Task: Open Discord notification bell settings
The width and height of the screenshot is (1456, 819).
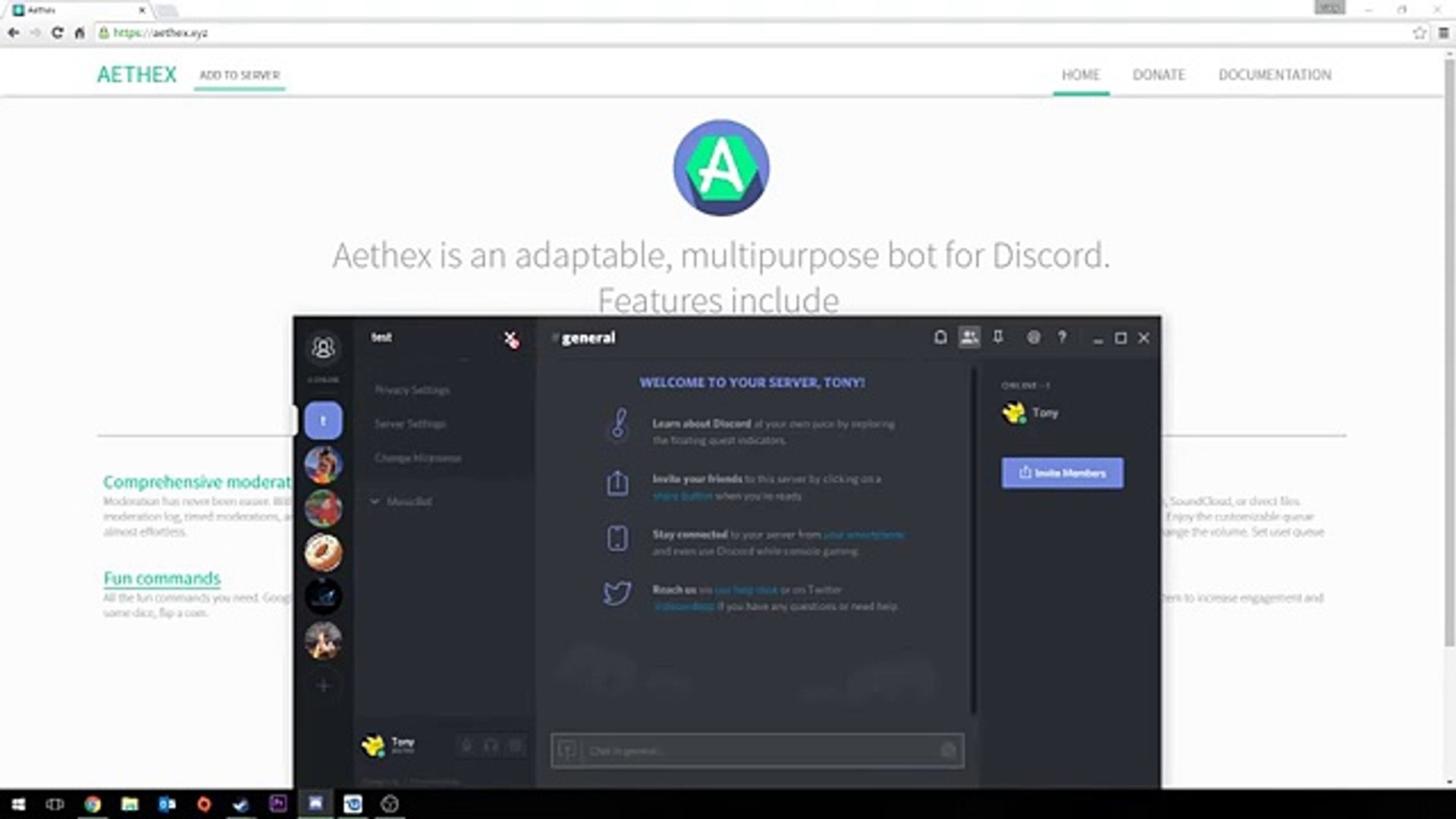Action: pos(940,337)
